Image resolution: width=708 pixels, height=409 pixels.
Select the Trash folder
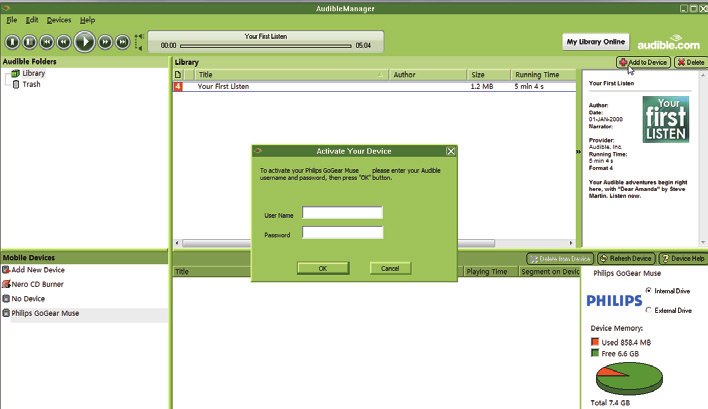coord(31,84)
